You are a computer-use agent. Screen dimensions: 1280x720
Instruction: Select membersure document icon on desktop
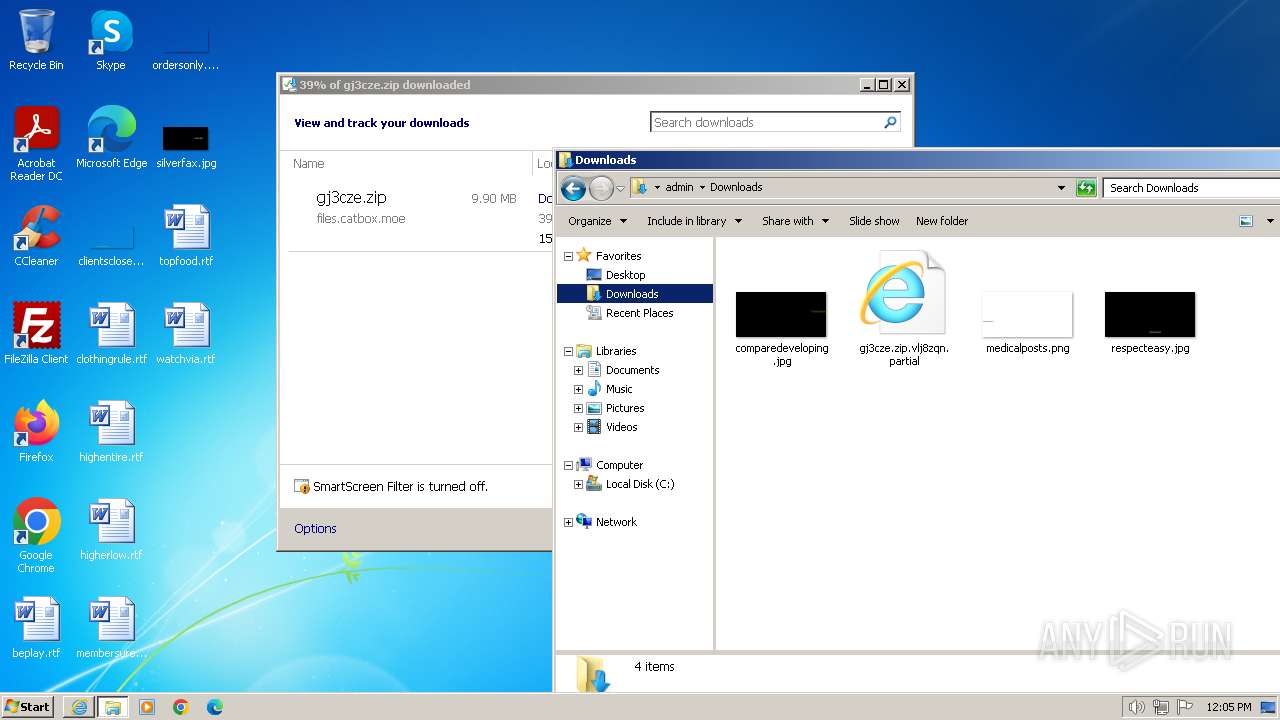(x=111, y=628)
